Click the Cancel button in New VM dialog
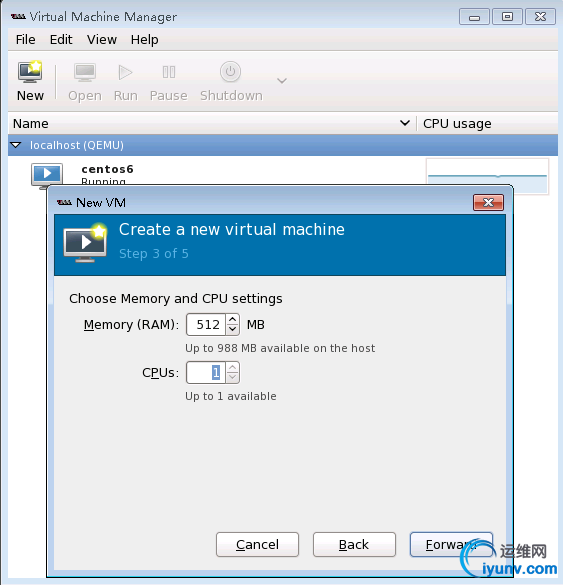This screenshot has width=563, height=585. [x=257, y=545]
